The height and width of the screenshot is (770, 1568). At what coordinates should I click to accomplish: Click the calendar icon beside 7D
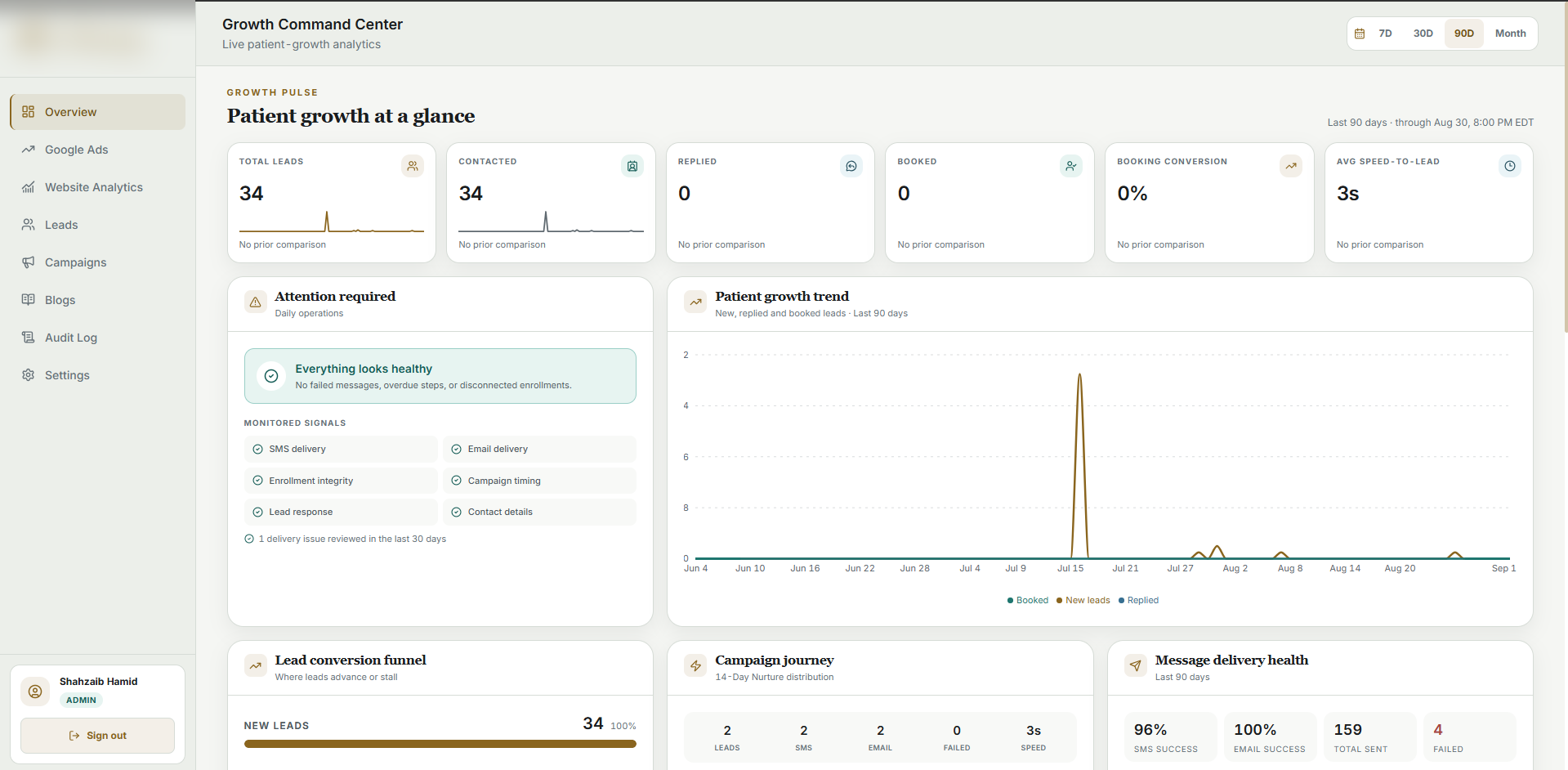click(x=1360, y=34)
